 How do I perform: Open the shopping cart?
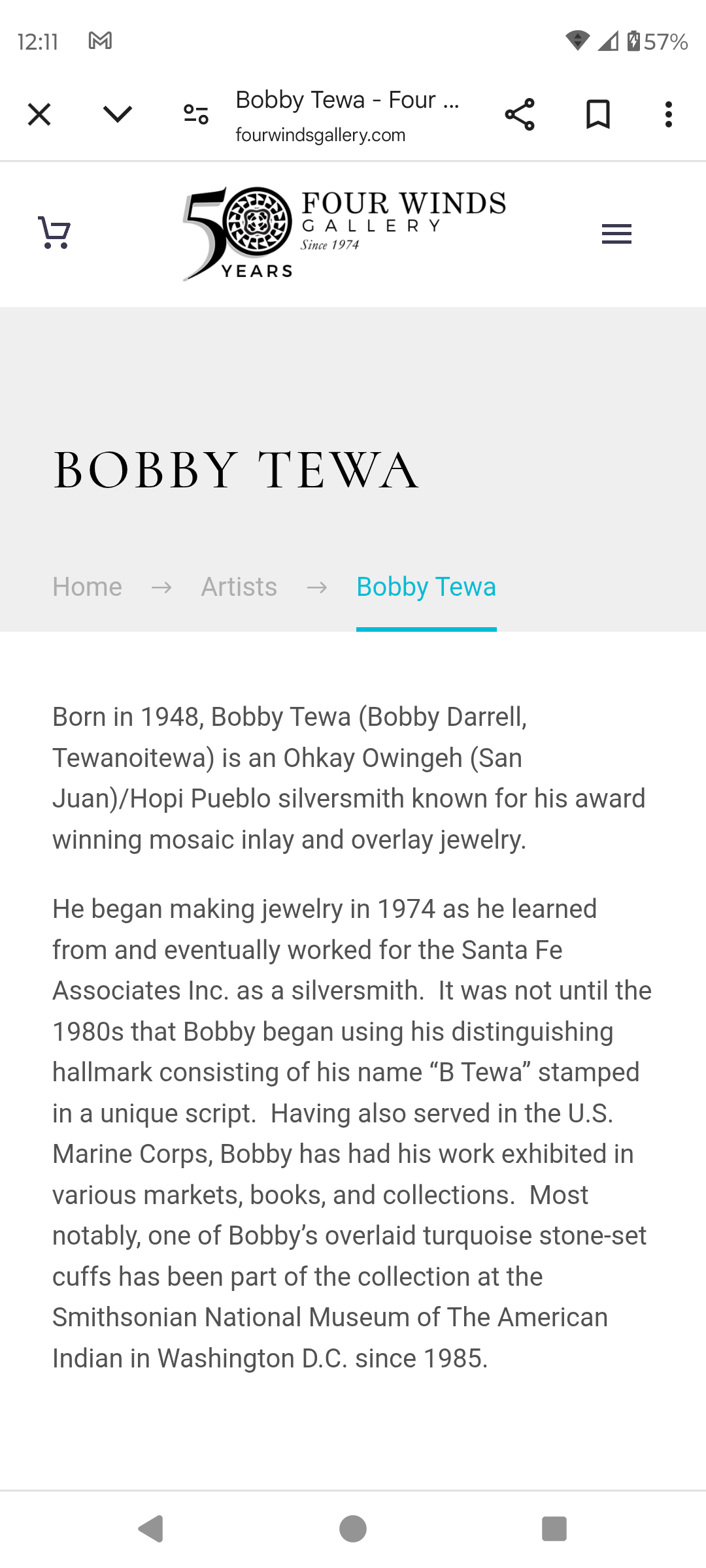[x=54, y=233]
